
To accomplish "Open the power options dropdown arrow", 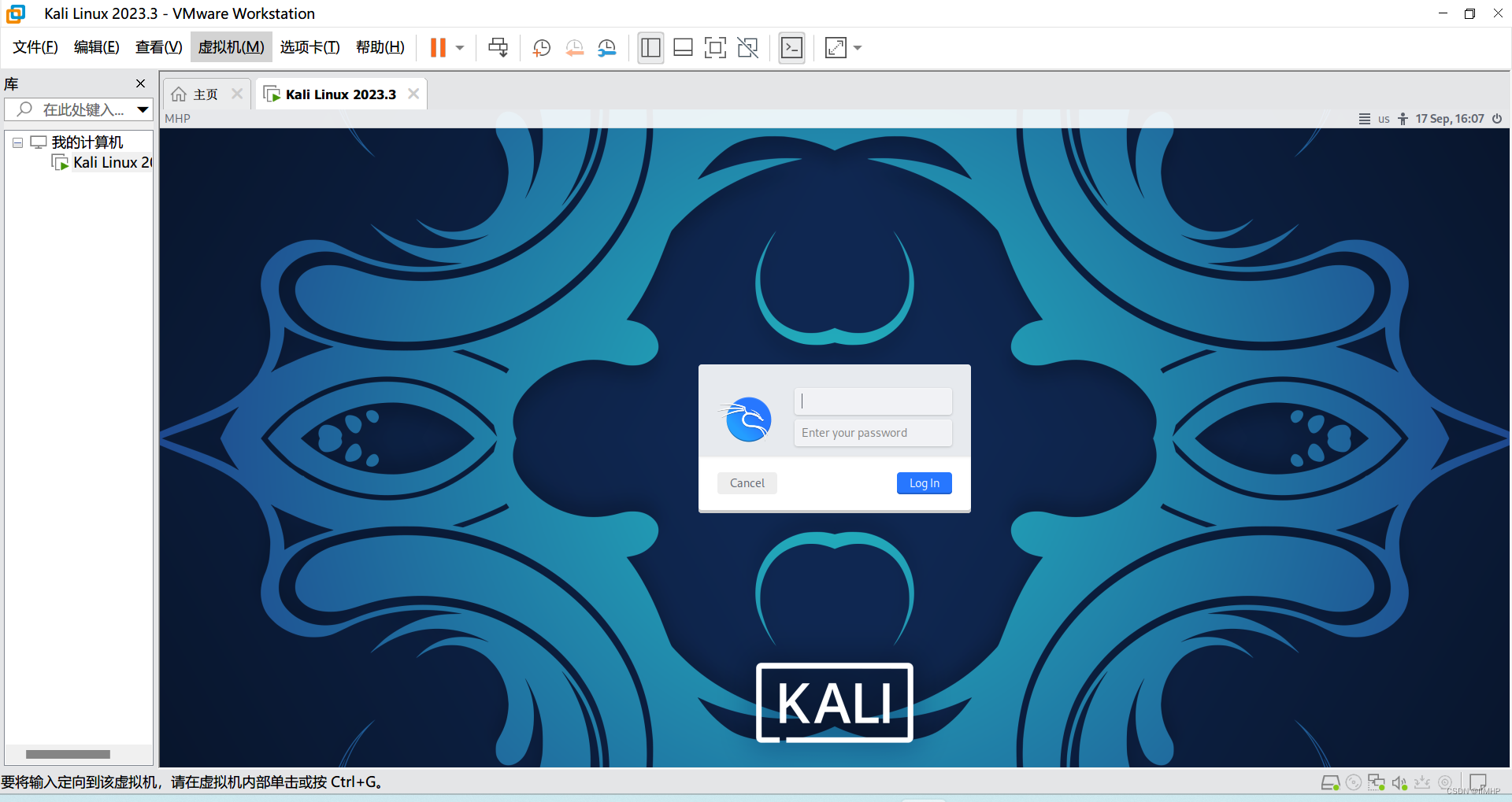I will click(x=460, y=48).
